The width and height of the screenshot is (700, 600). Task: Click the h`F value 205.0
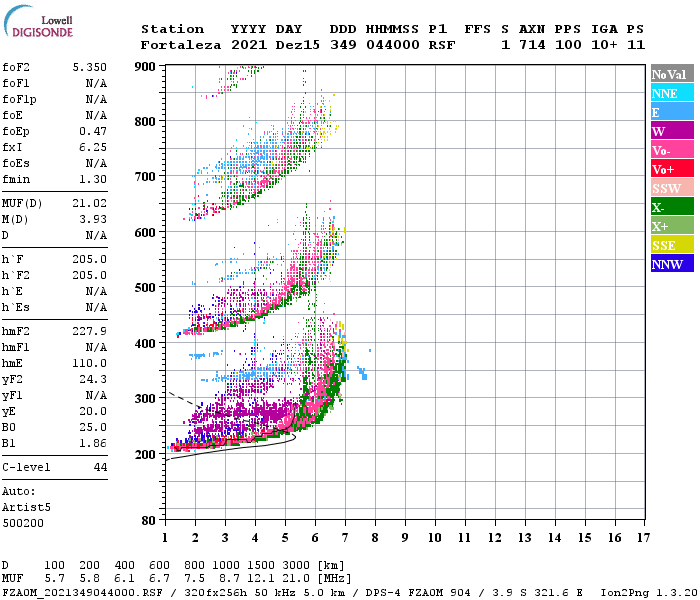(x=89, y=259)
